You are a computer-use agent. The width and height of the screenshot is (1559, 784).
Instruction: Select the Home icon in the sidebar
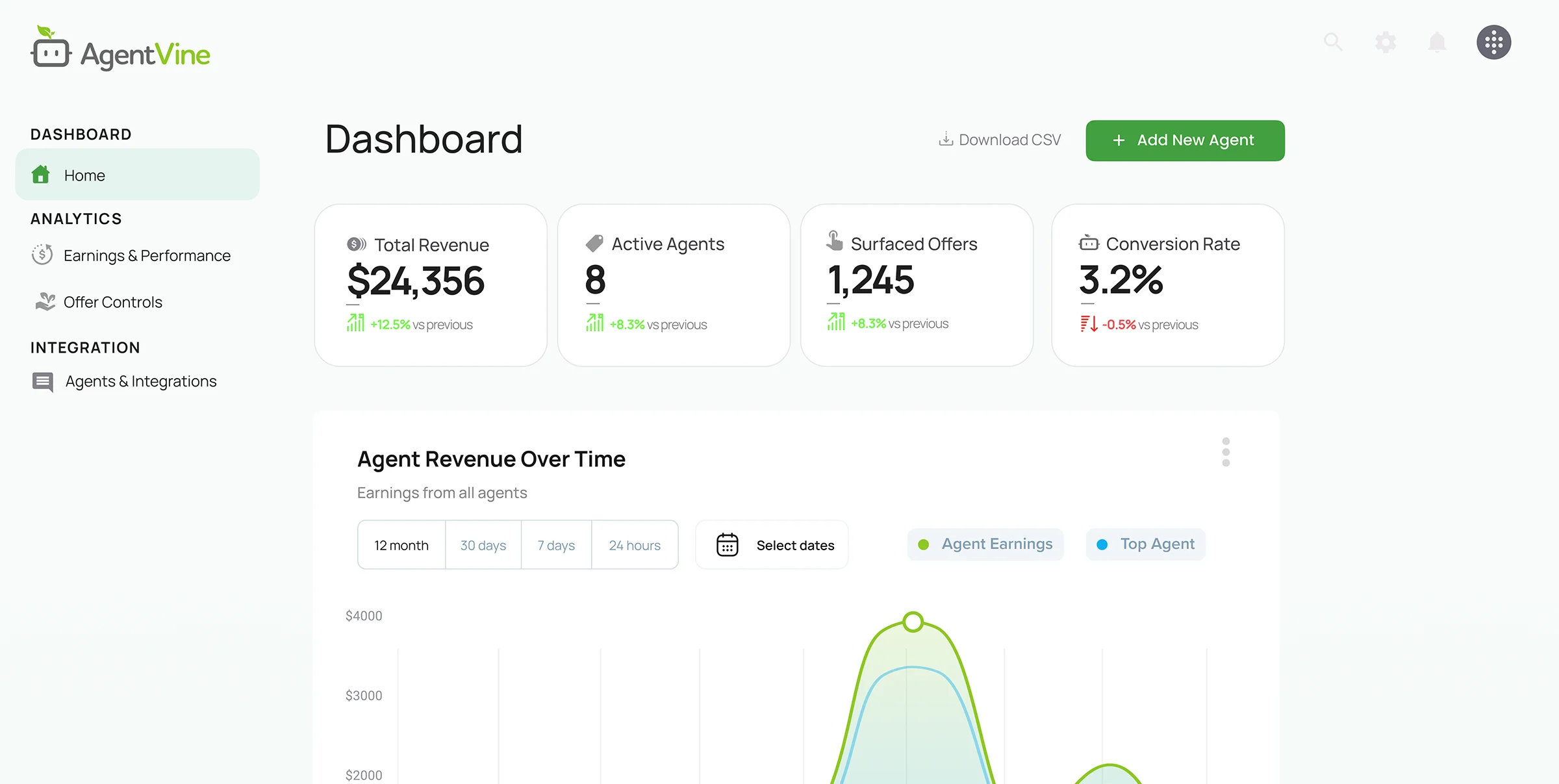41,174
